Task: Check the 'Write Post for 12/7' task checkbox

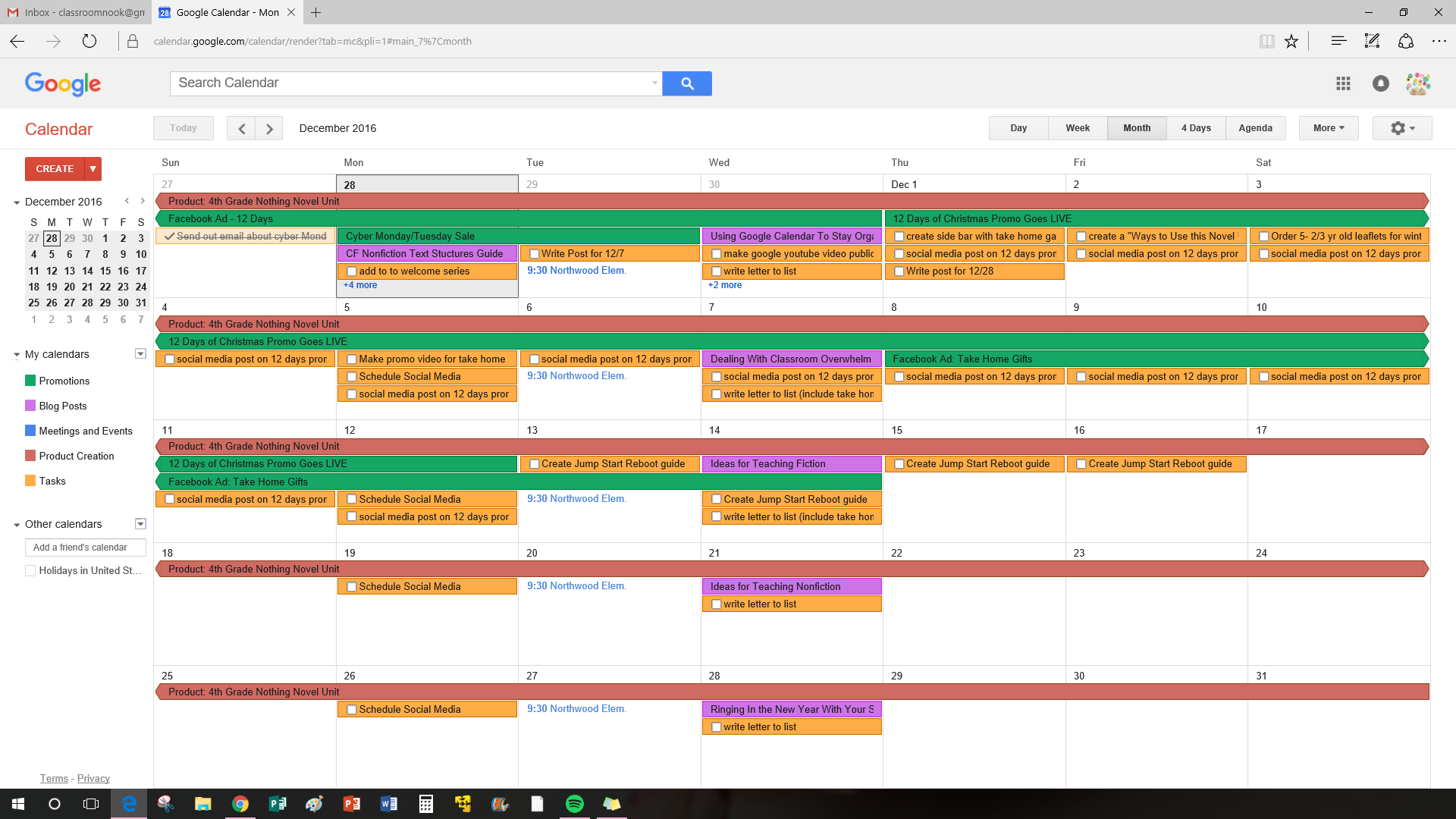Action: pos(534,253)
